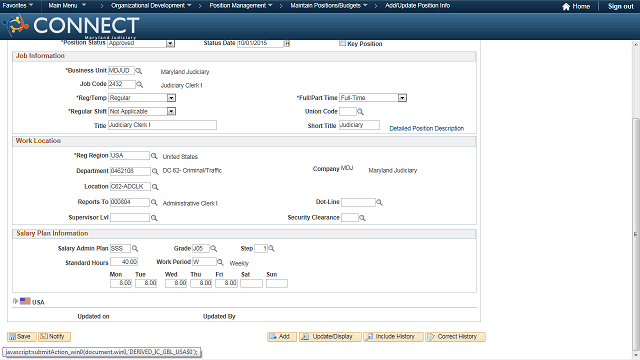Click the Reports To lookup magnifier
640x360 pixels.
coord(154,202)
